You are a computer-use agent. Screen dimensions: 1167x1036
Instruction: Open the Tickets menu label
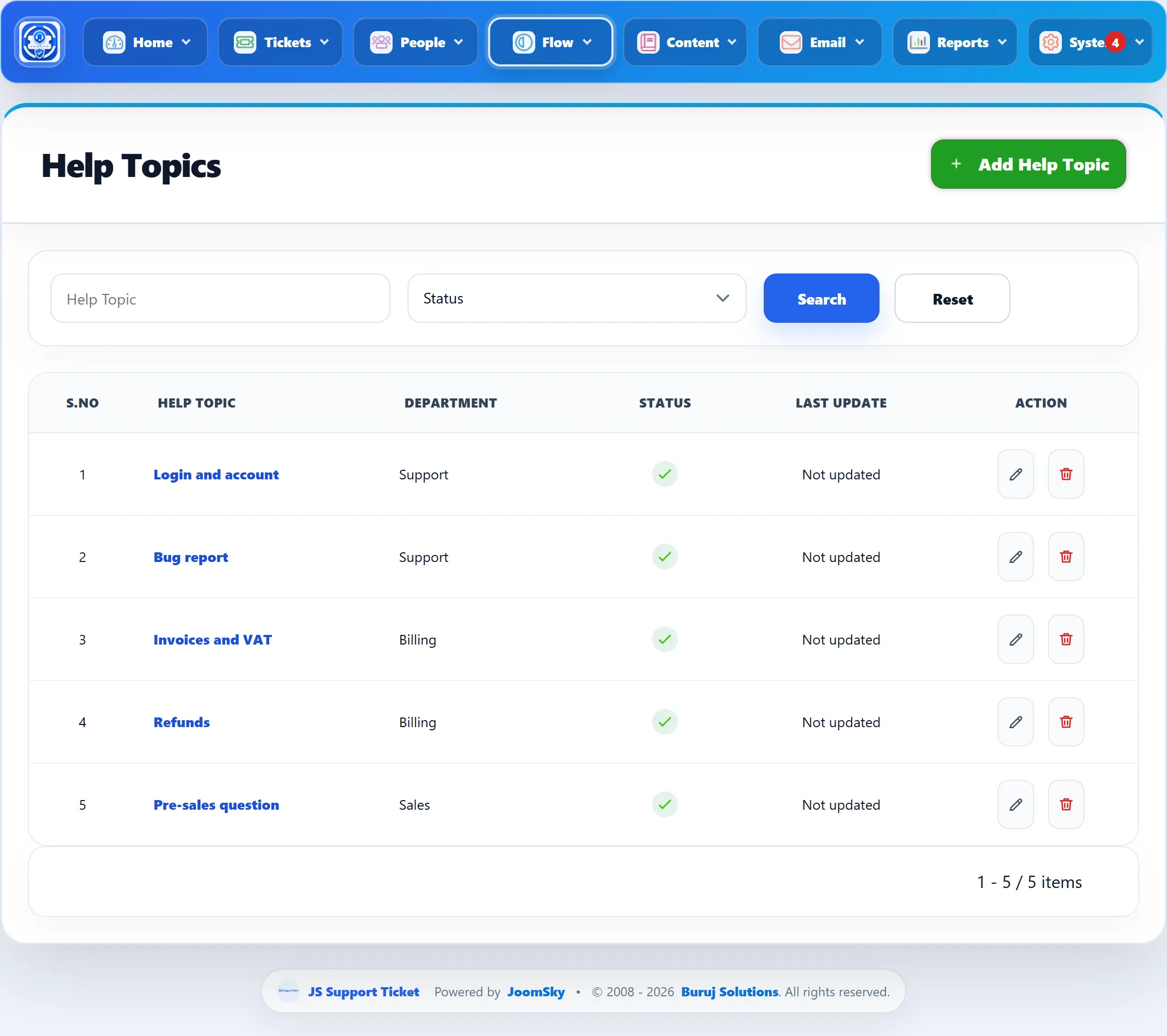pyautogui.click(x=288, y=42)
